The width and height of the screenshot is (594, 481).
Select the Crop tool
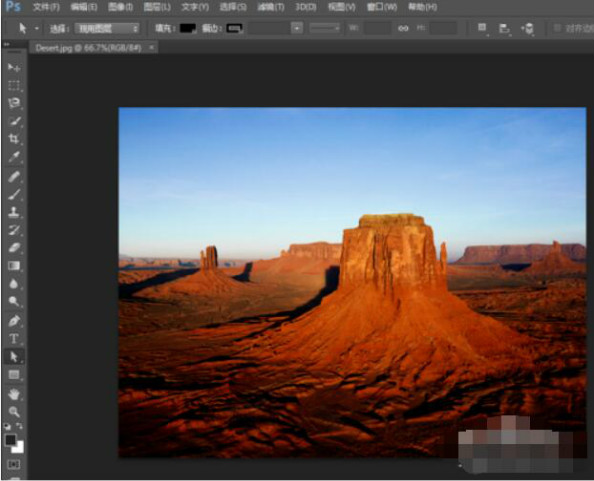click(14, 139)
